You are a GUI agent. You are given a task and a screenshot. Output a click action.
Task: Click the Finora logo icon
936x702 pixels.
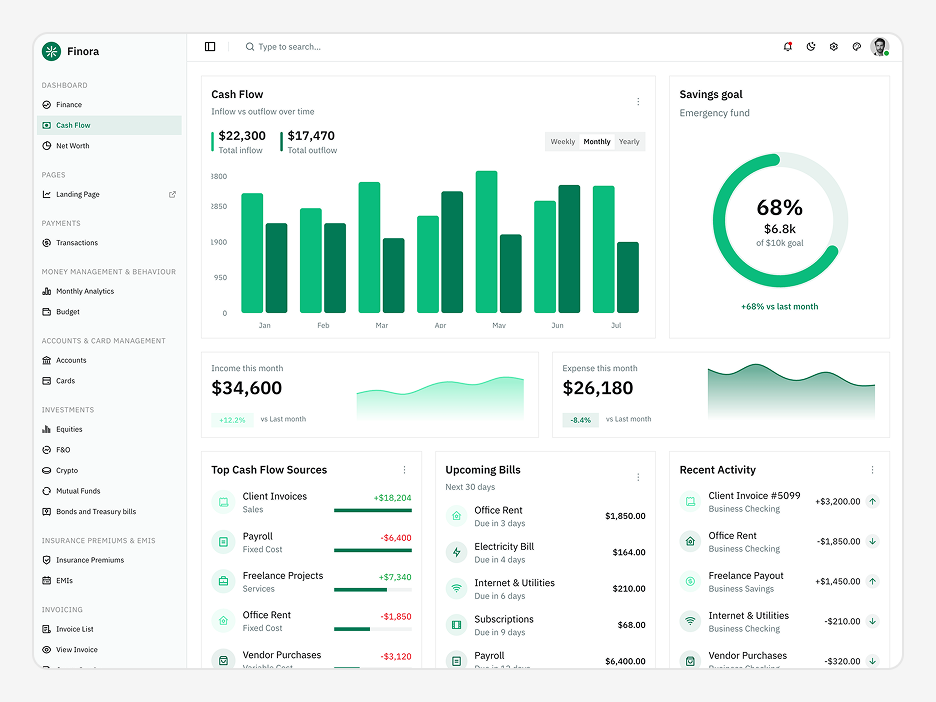pos(51,51)
